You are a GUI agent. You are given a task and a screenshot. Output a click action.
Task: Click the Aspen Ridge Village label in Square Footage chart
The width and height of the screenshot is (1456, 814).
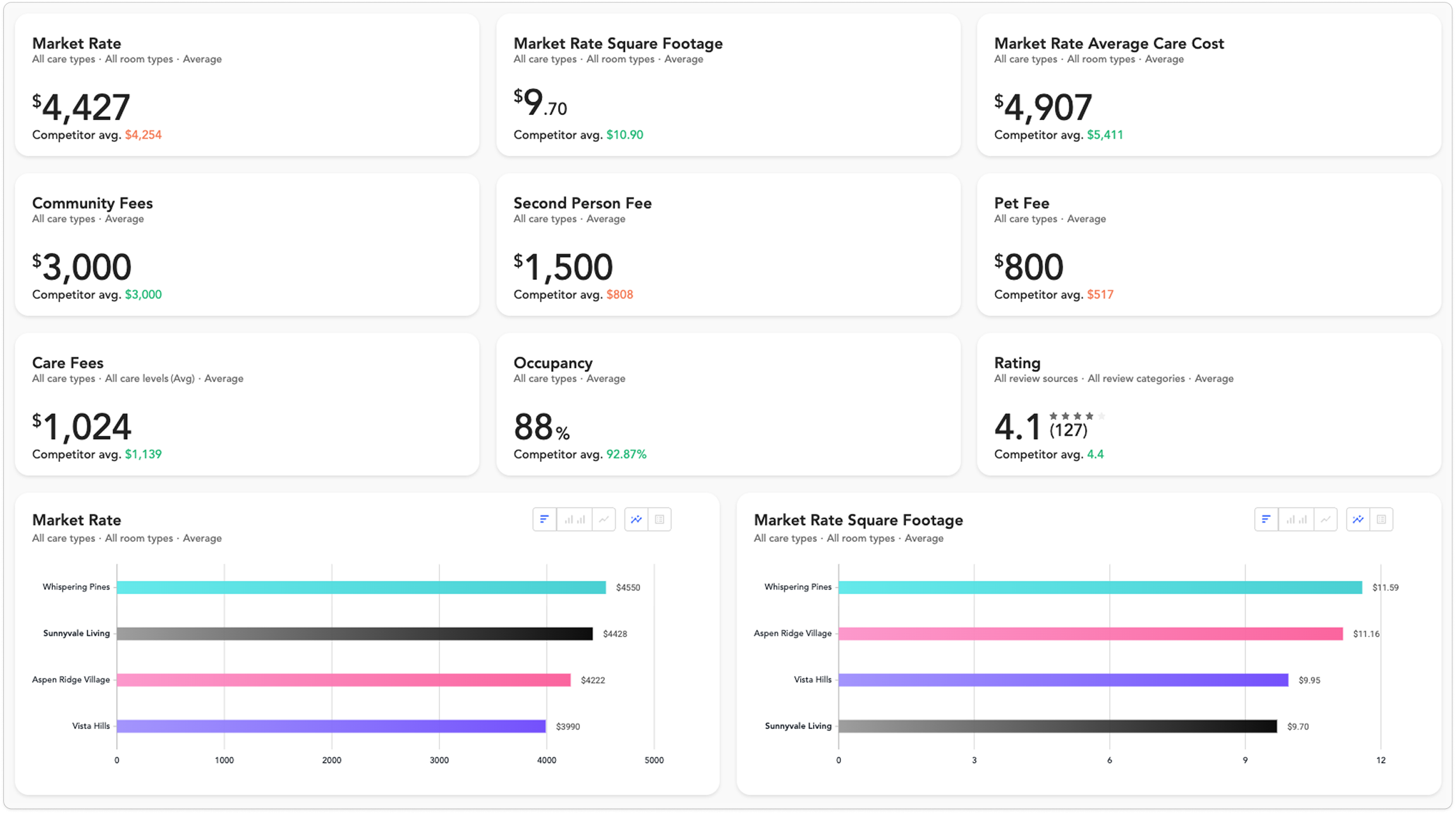point(792,633)
